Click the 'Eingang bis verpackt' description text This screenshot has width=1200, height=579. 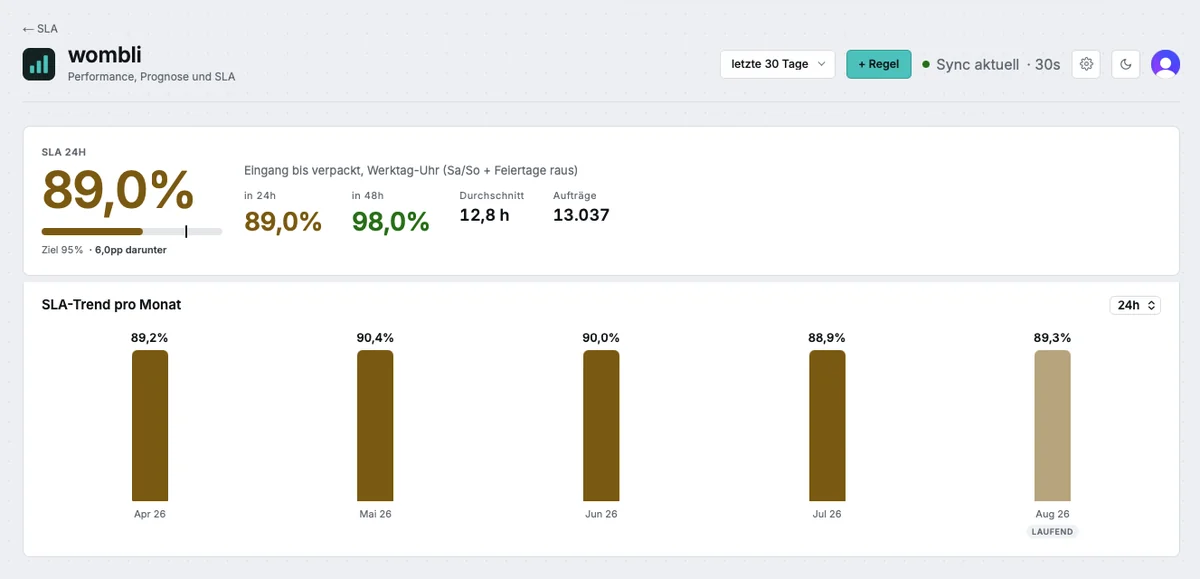411,170
